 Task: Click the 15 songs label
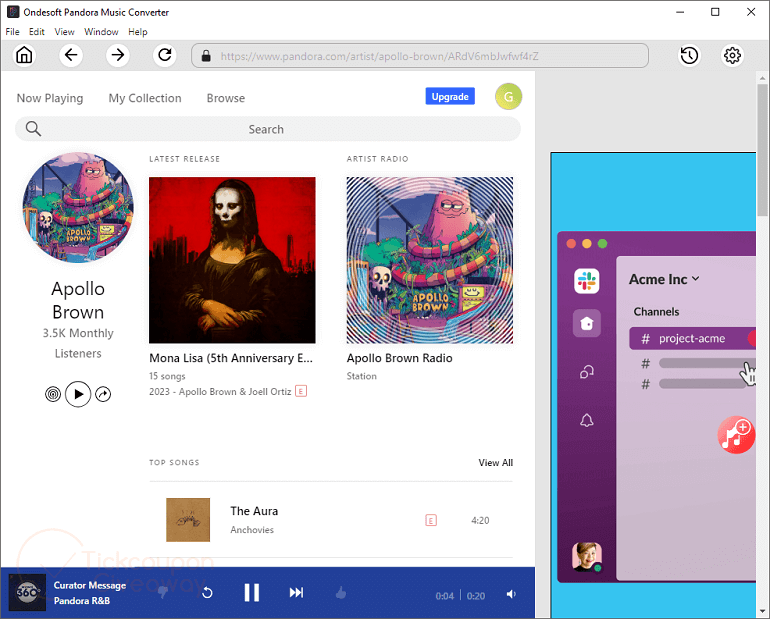coord(167,376)
